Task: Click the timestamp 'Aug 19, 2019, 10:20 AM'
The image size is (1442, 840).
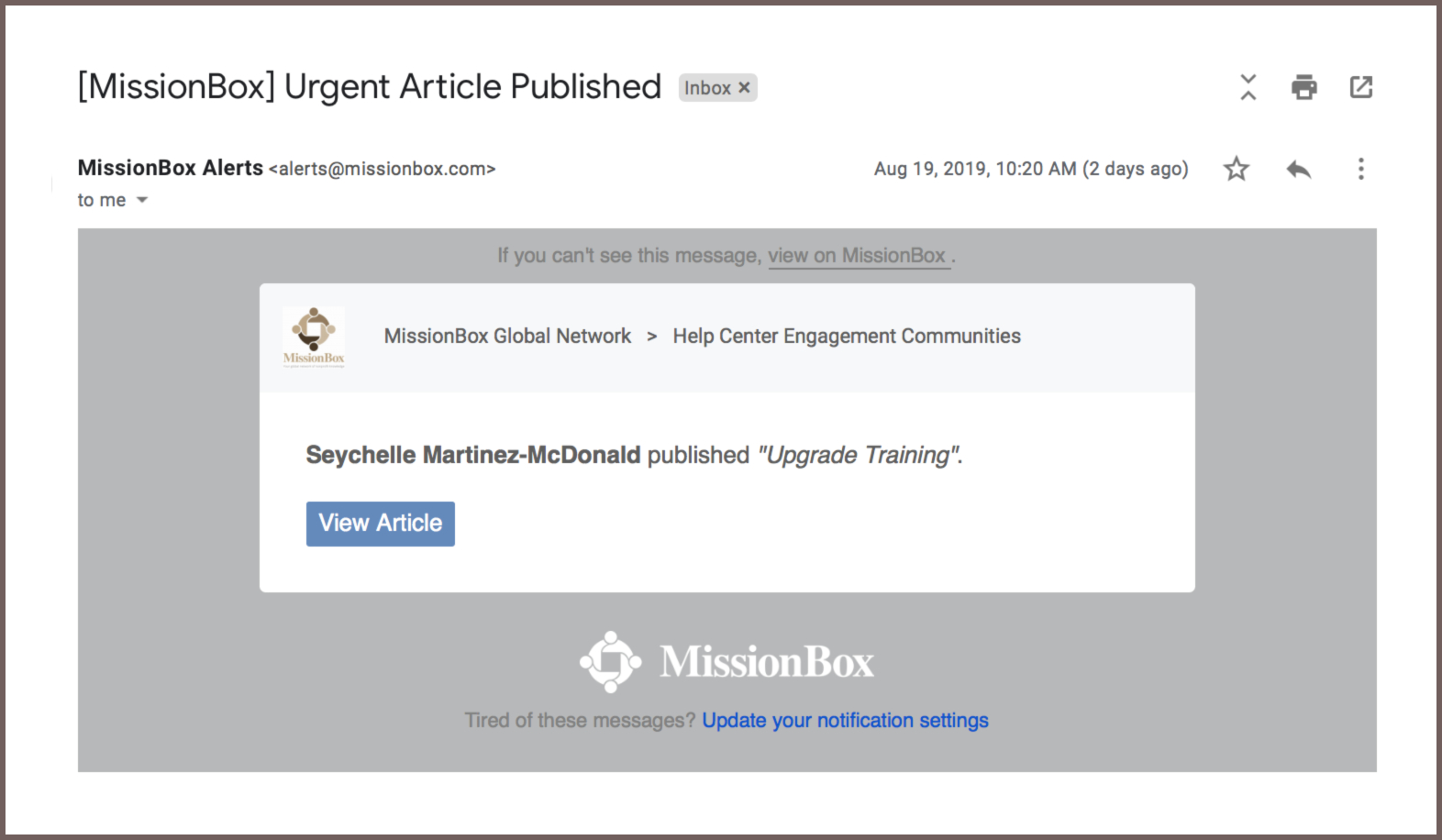Action: [975, 169]
